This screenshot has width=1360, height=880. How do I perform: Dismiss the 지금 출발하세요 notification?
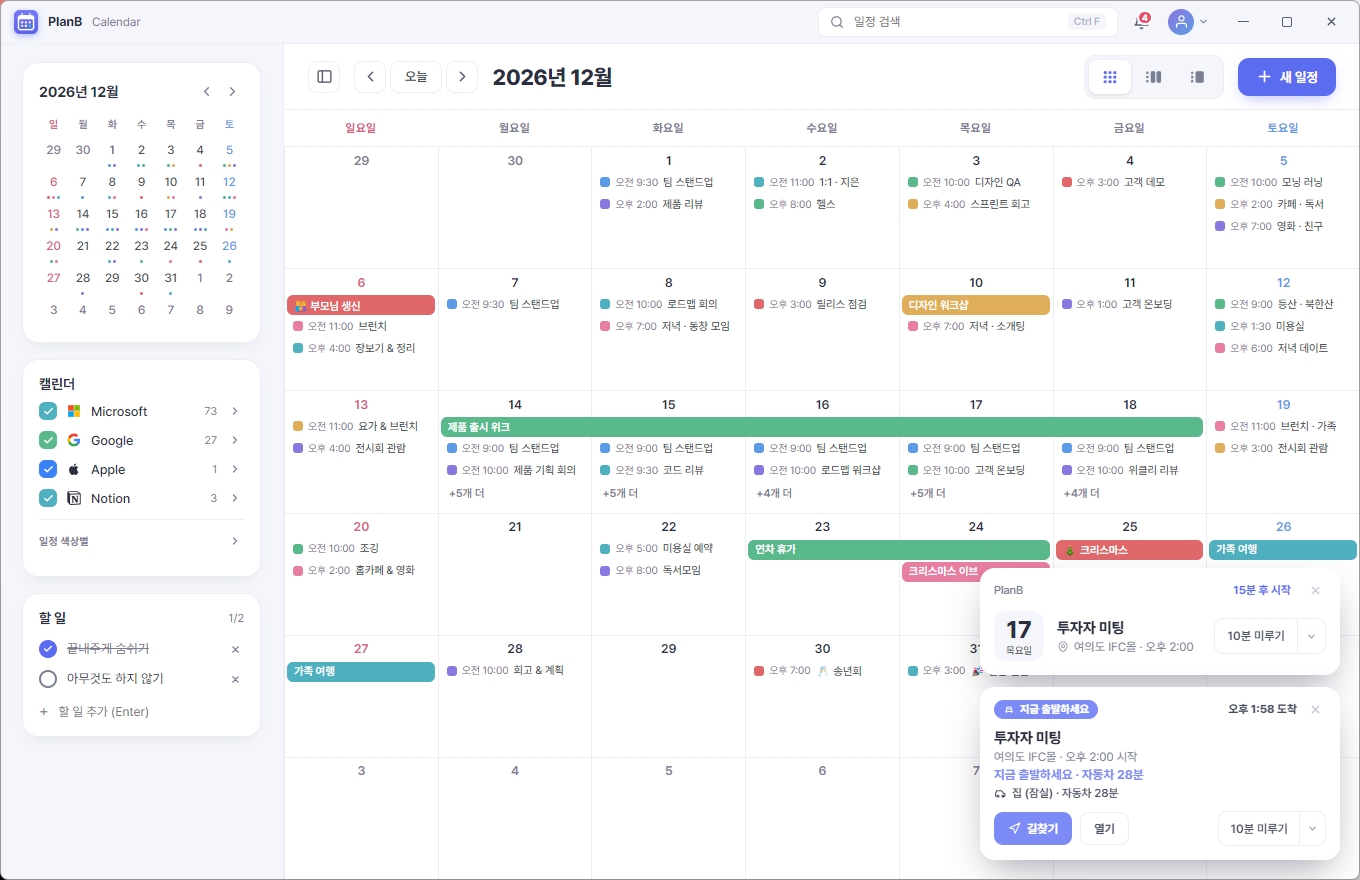[x=1315, y=709]
